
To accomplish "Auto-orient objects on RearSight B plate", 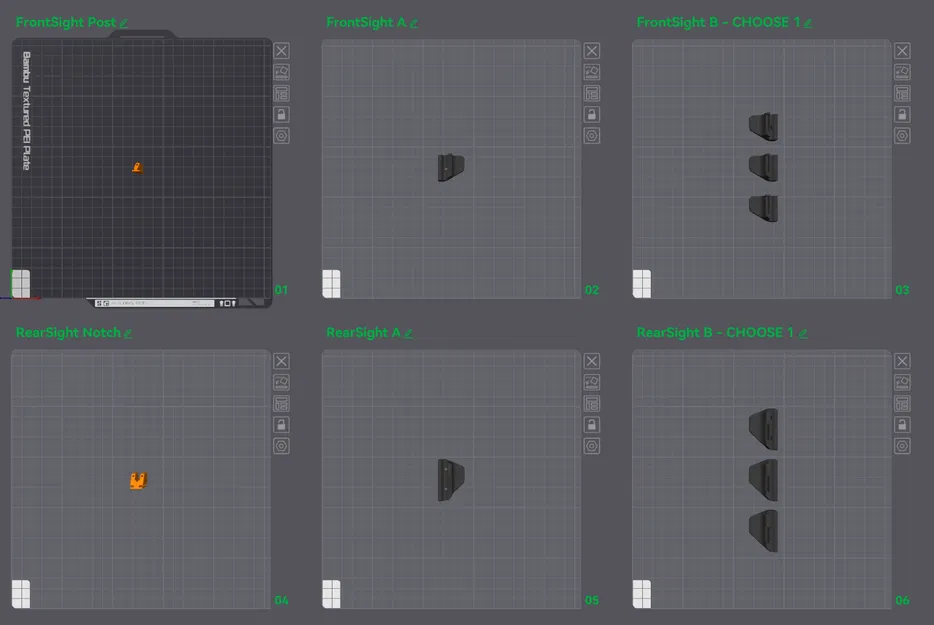I will pos(902,383).
